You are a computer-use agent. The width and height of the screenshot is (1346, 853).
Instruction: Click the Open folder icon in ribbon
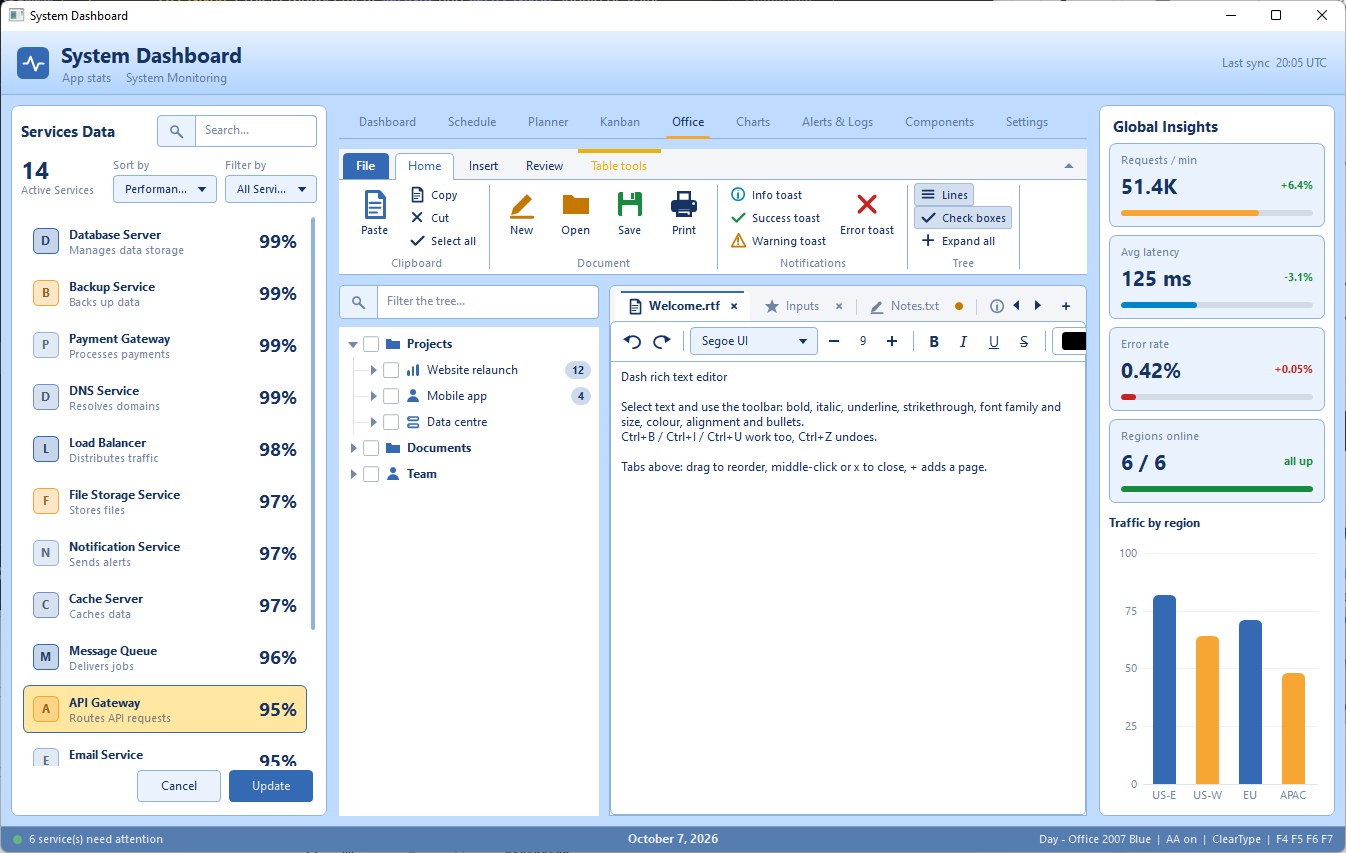pos(575,204)
